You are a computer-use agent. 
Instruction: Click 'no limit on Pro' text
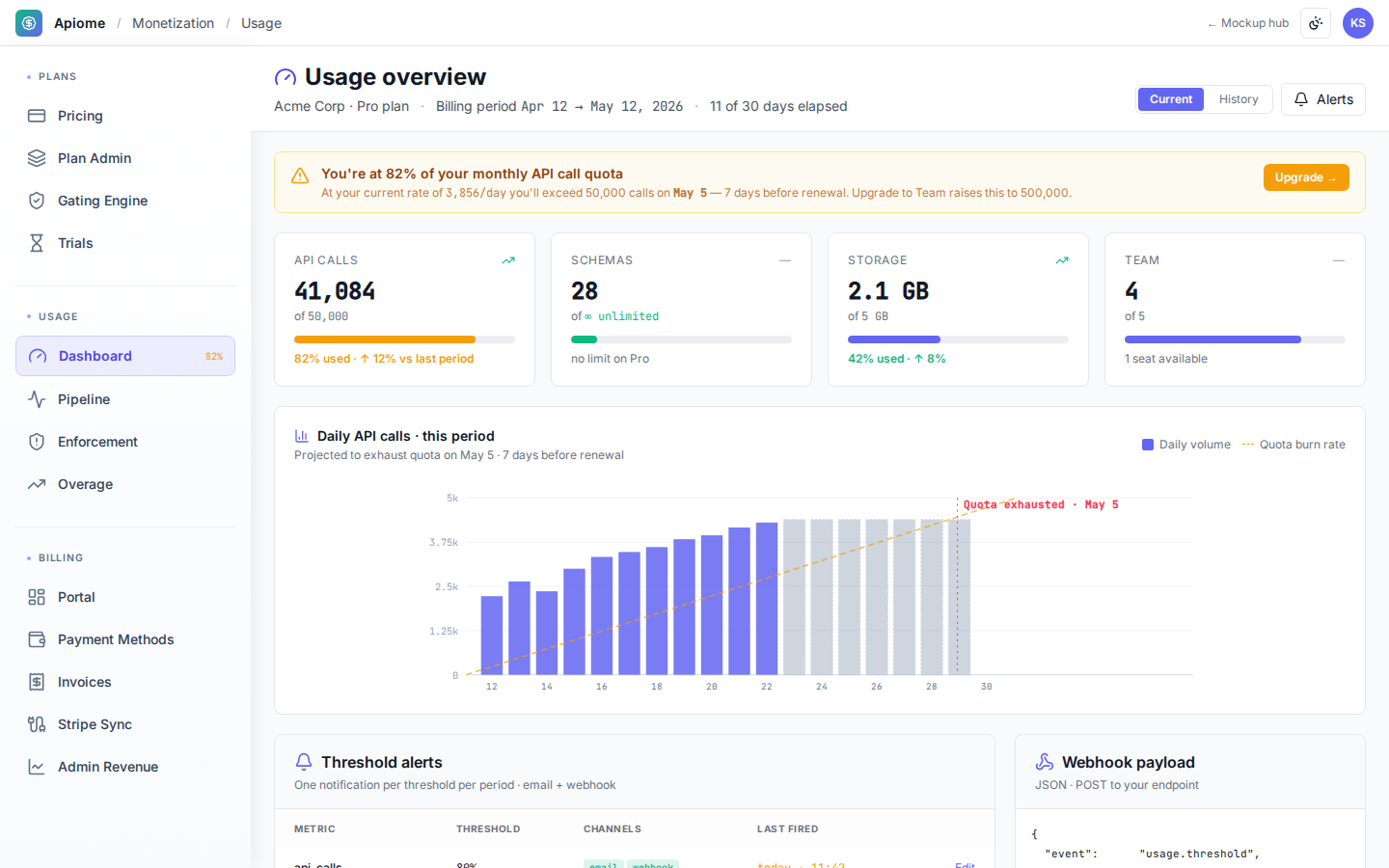point(610,359)
